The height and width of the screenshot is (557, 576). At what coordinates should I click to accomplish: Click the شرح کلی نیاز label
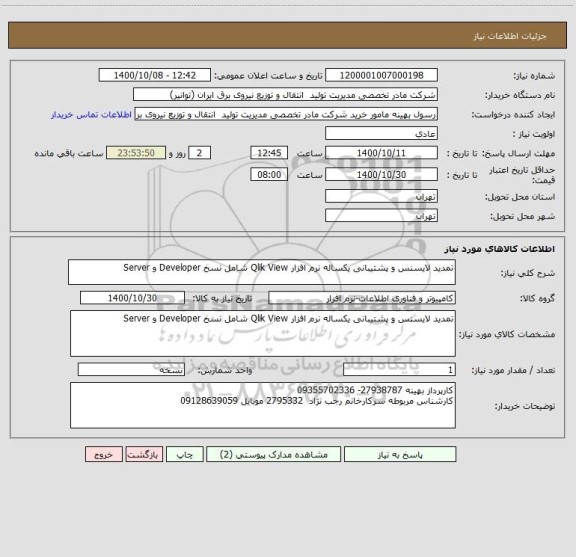click(528, 273)
